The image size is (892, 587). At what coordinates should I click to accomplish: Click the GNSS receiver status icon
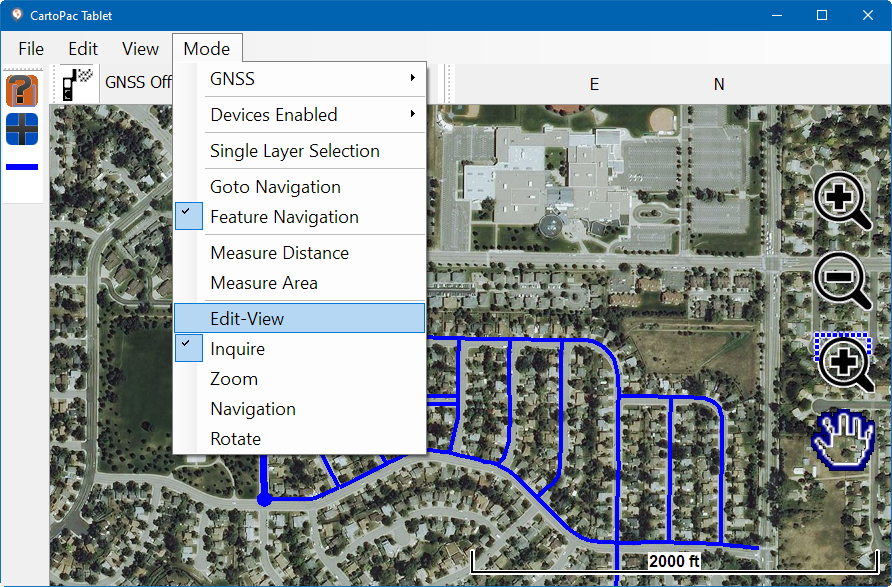(77, 83)
